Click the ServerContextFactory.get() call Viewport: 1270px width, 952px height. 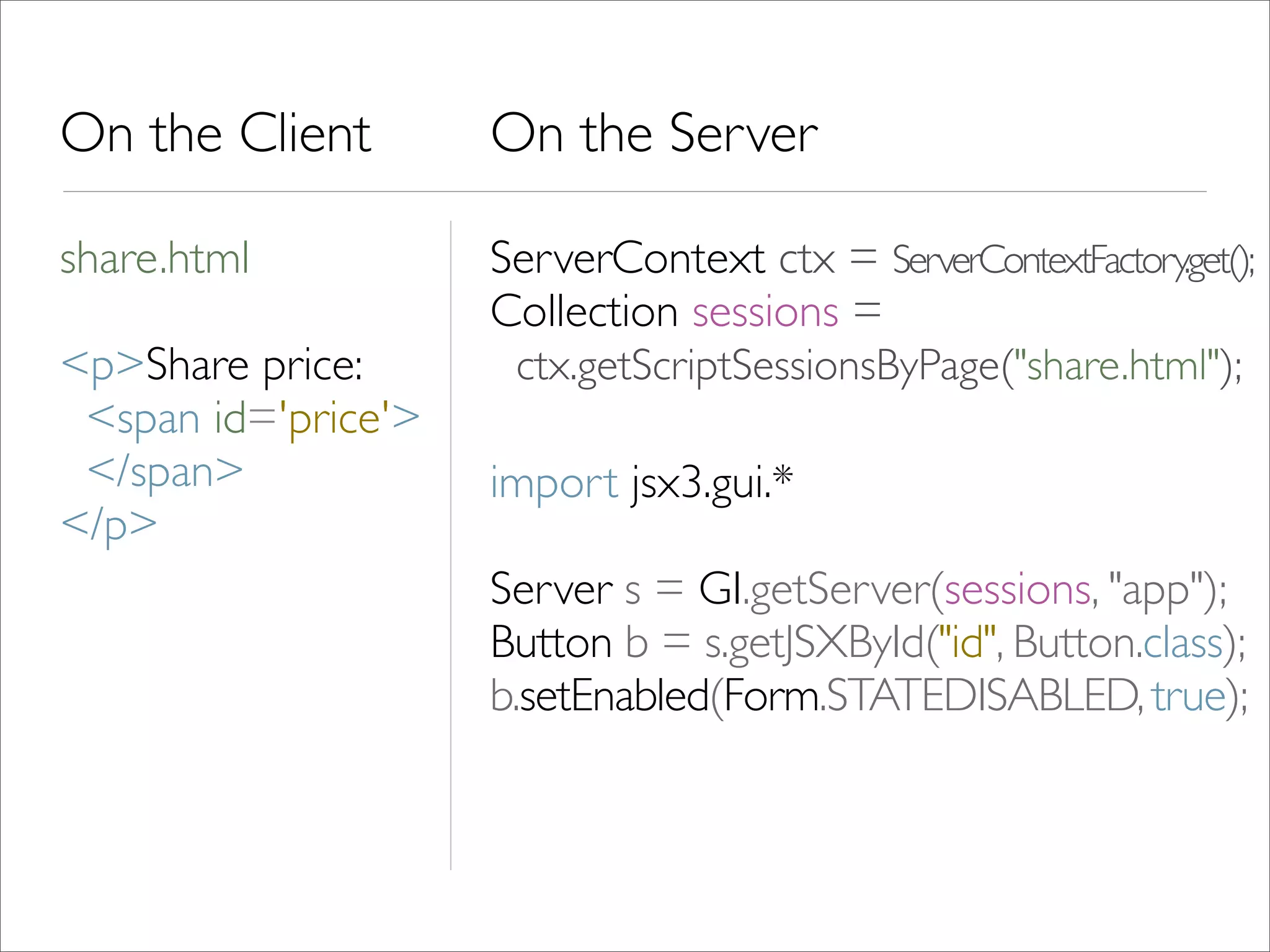[1073, 261]
